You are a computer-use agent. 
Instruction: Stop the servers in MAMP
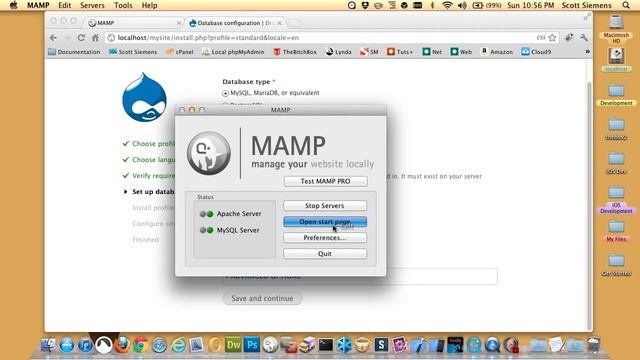tap(325, 206)
